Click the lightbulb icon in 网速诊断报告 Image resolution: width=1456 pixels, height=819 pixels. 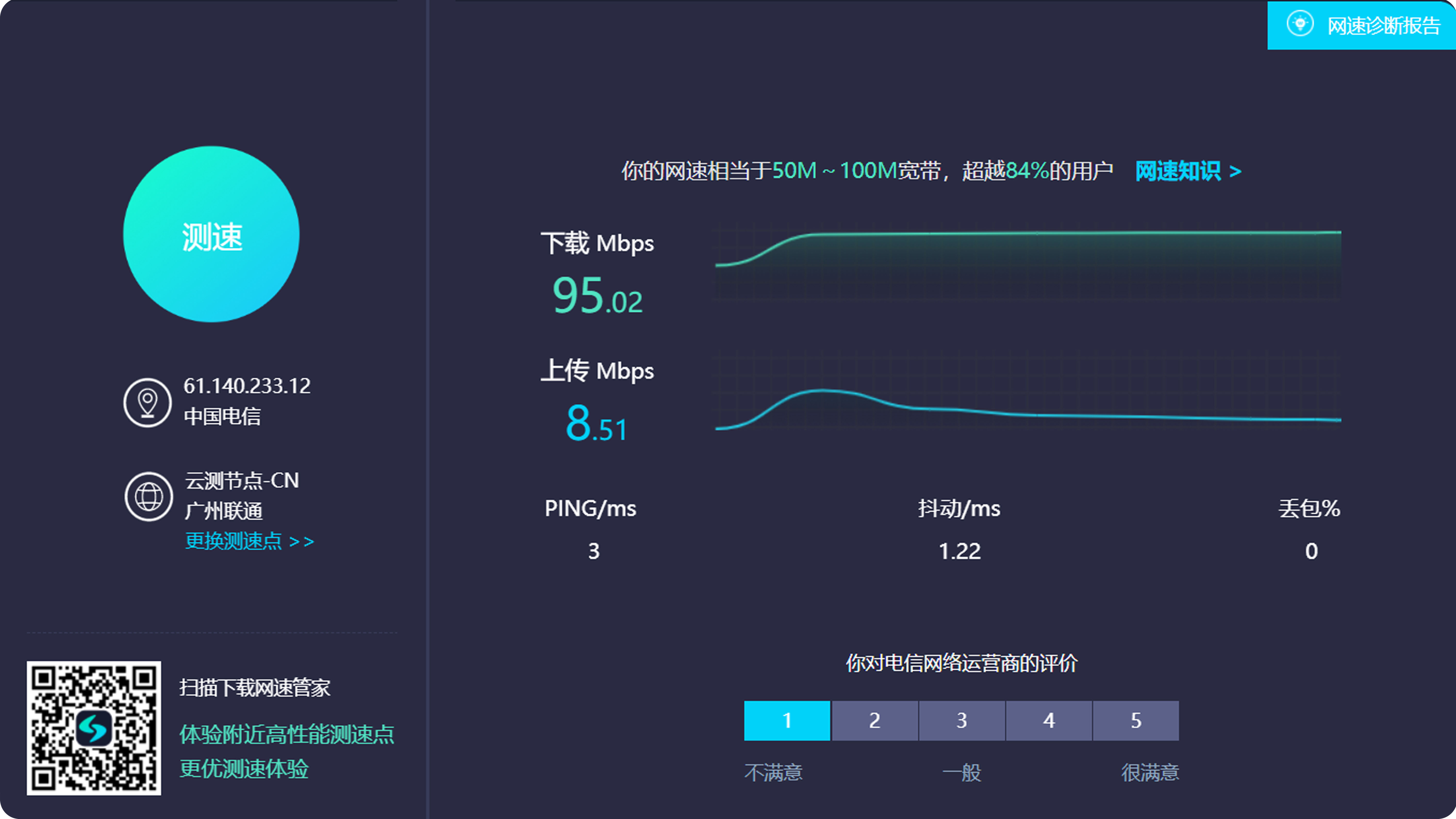pos(1300,24)
